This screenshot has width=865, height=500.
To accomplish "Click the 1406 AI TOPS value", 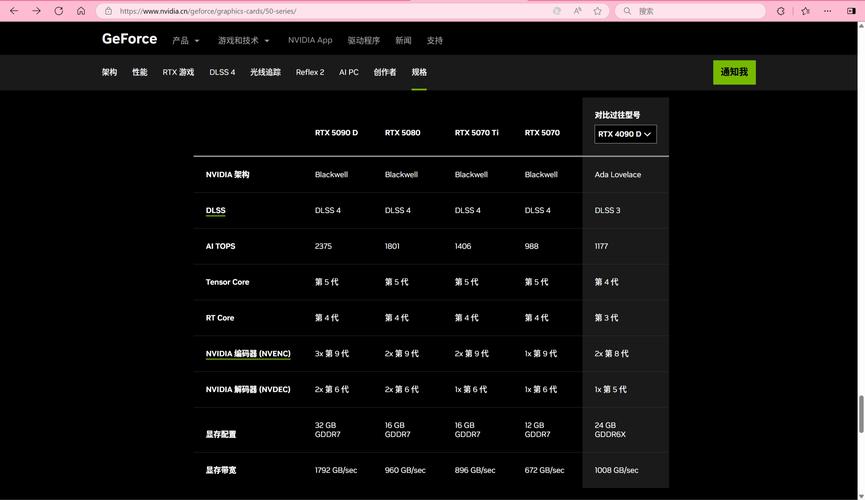I will coord(463,246).
